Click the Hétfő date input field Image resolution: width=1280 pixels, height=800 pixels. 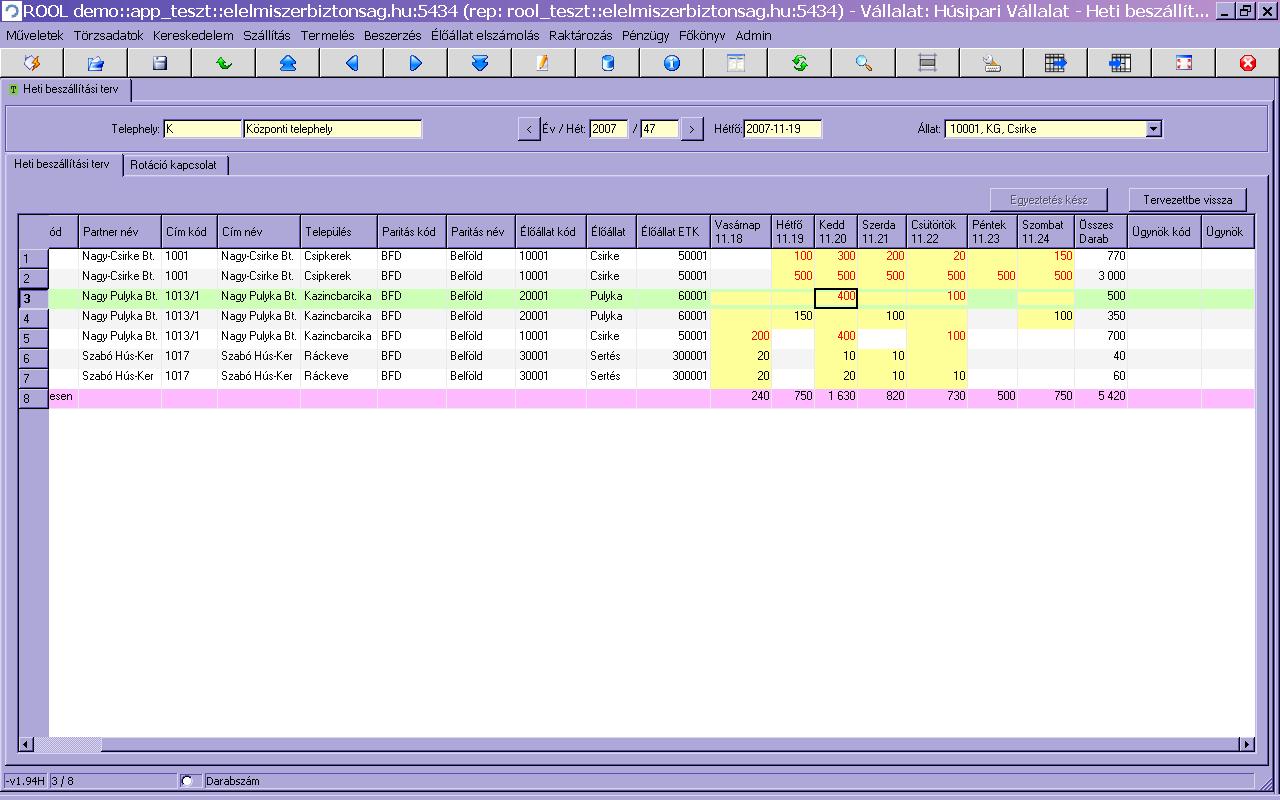coord(782,129)
